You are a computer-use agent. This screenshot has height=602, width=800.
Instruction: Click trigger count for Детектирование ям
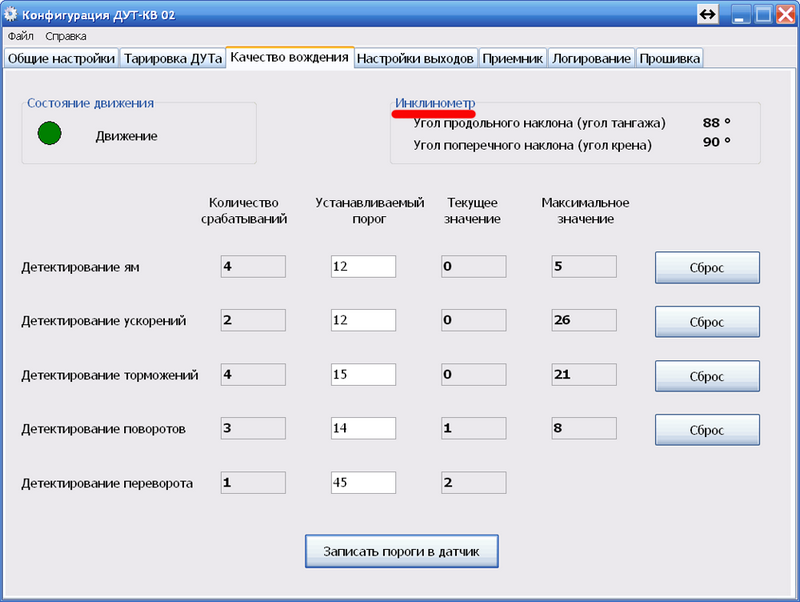point(253,266)
